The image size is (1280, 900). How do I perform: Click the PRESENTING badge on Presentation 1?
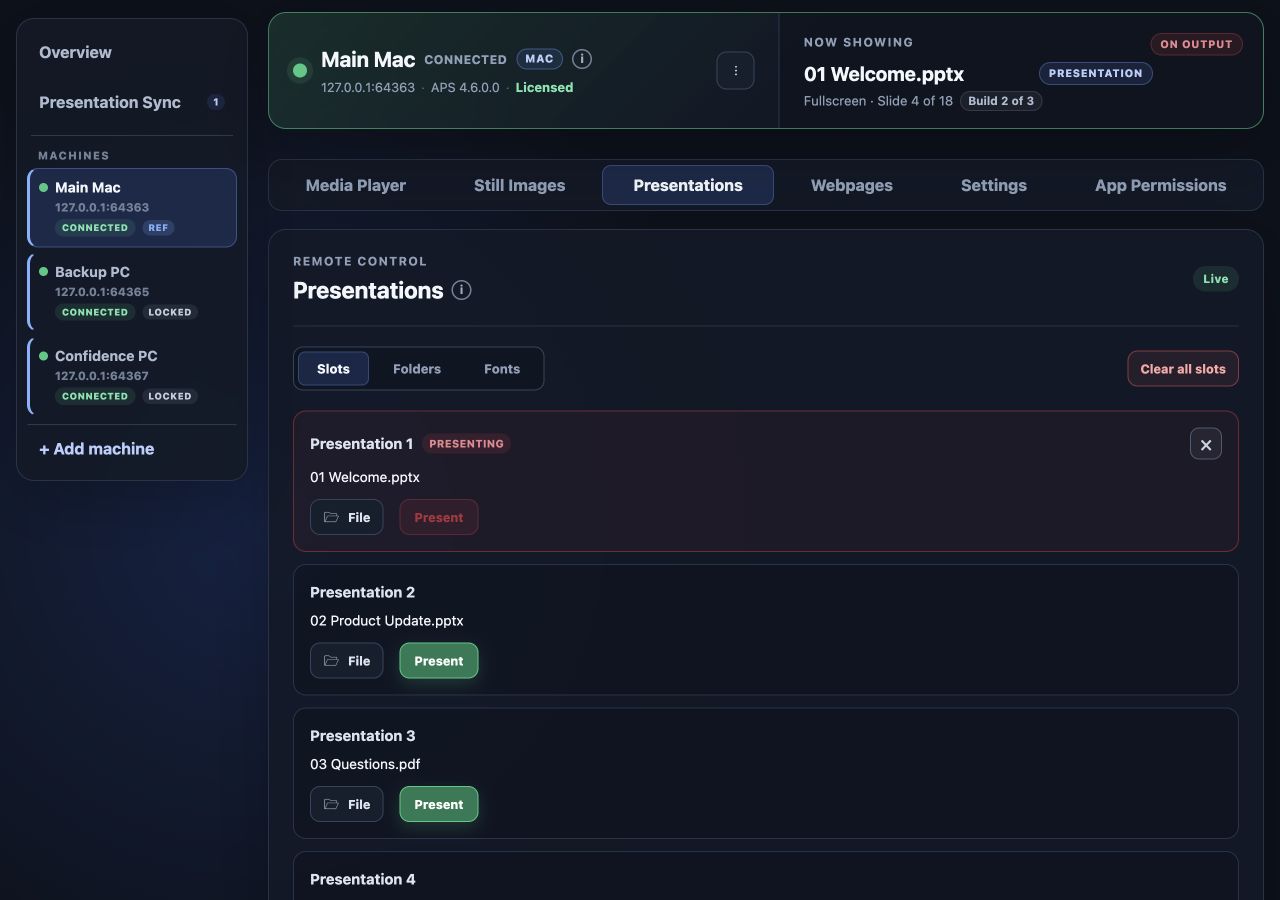466,444
